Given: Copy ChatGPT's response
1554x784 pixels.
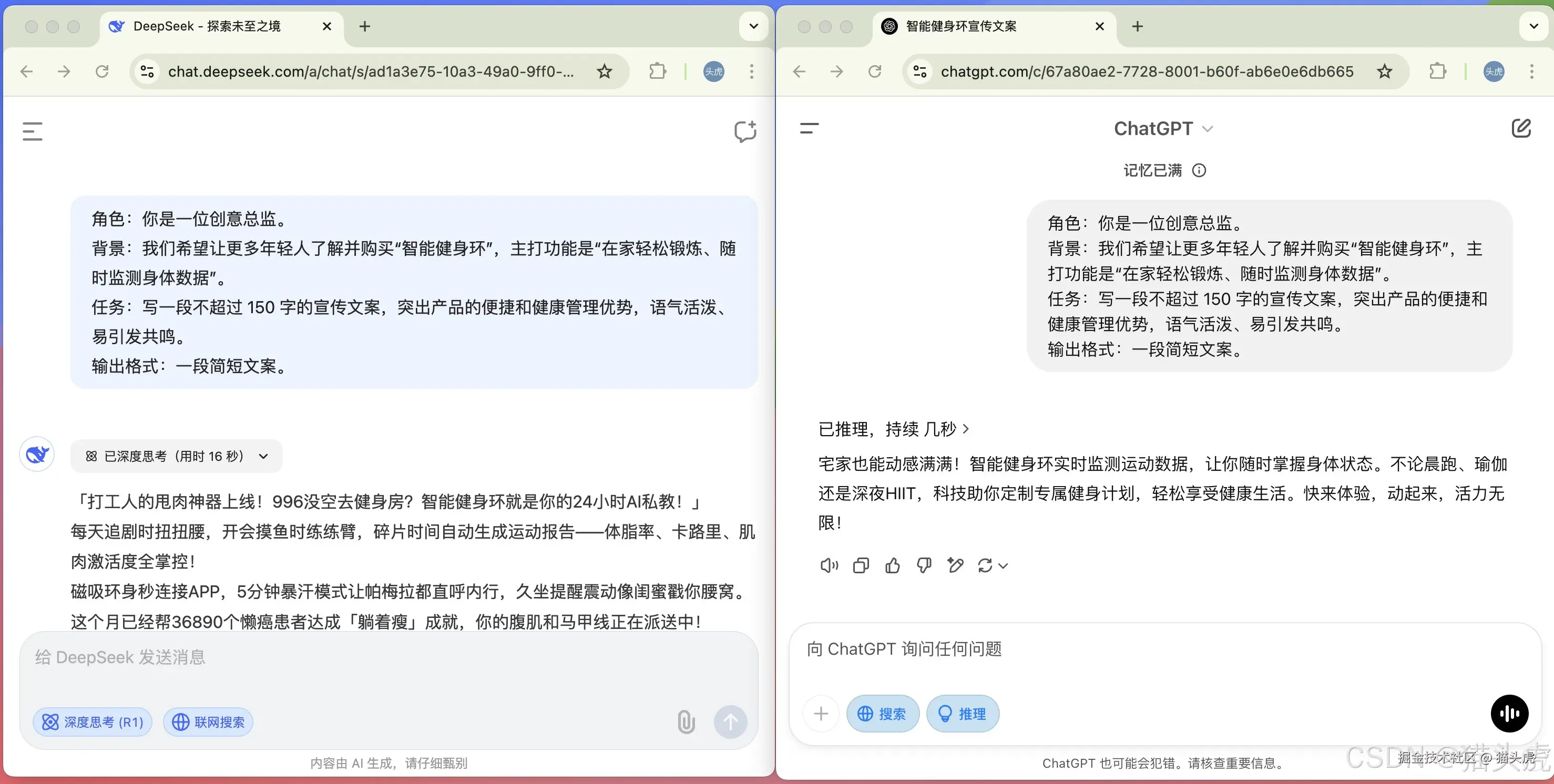Looking at the screenshot, I should (860, 566).
